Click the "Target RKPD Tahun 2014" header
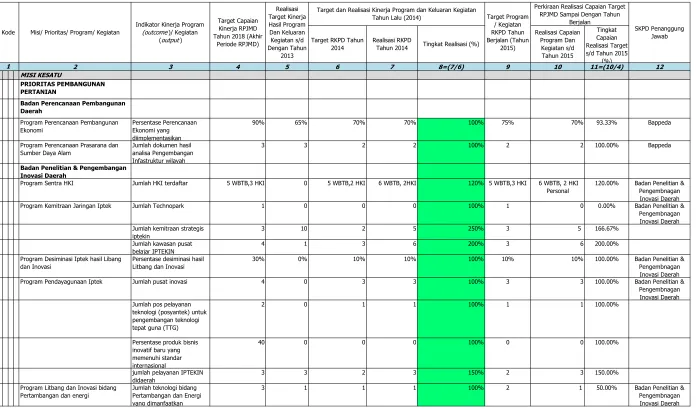Image resolution: width=697 pixels, height=409 pixels. (337, 44)
